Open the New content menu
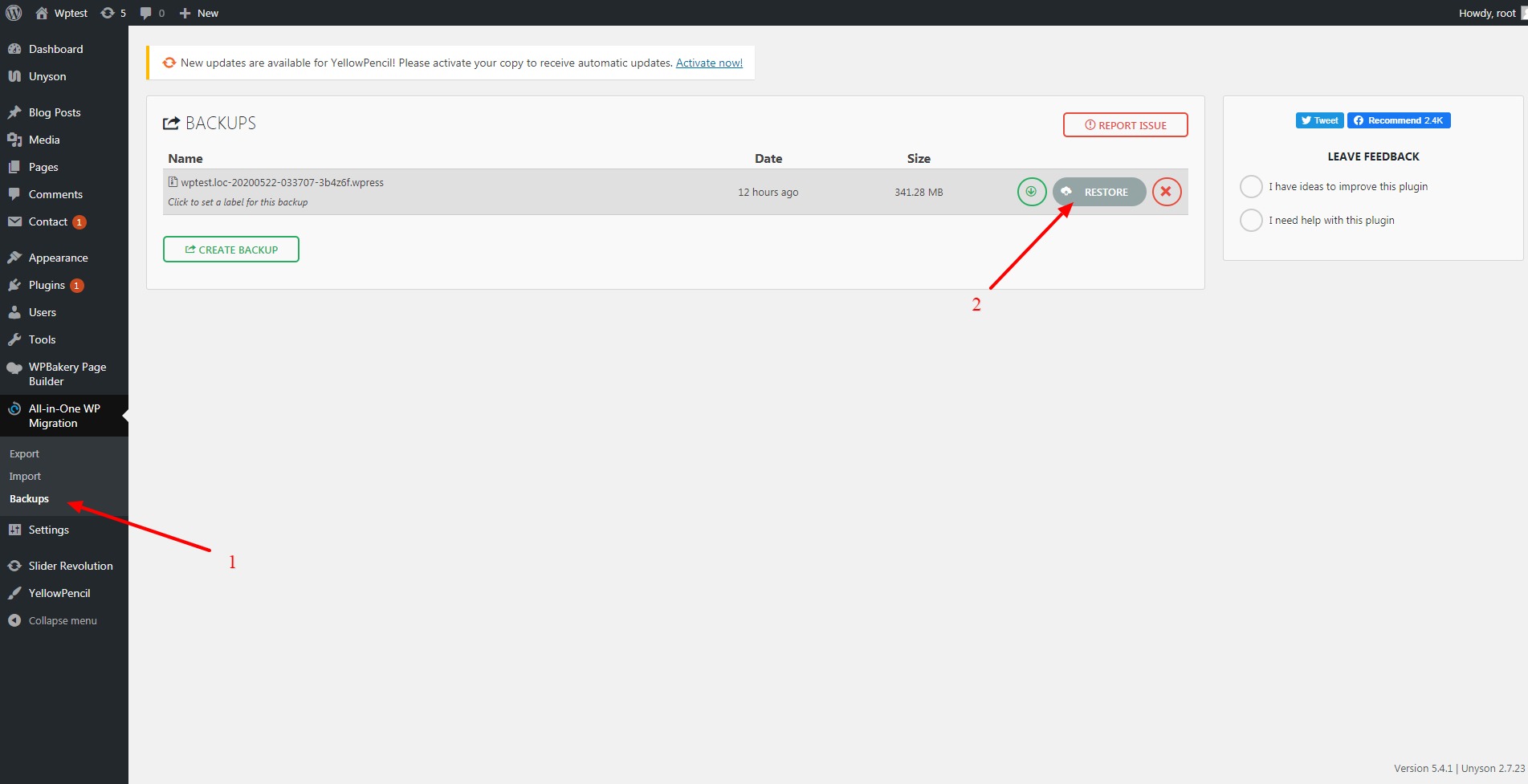 [x=198, y=13]
